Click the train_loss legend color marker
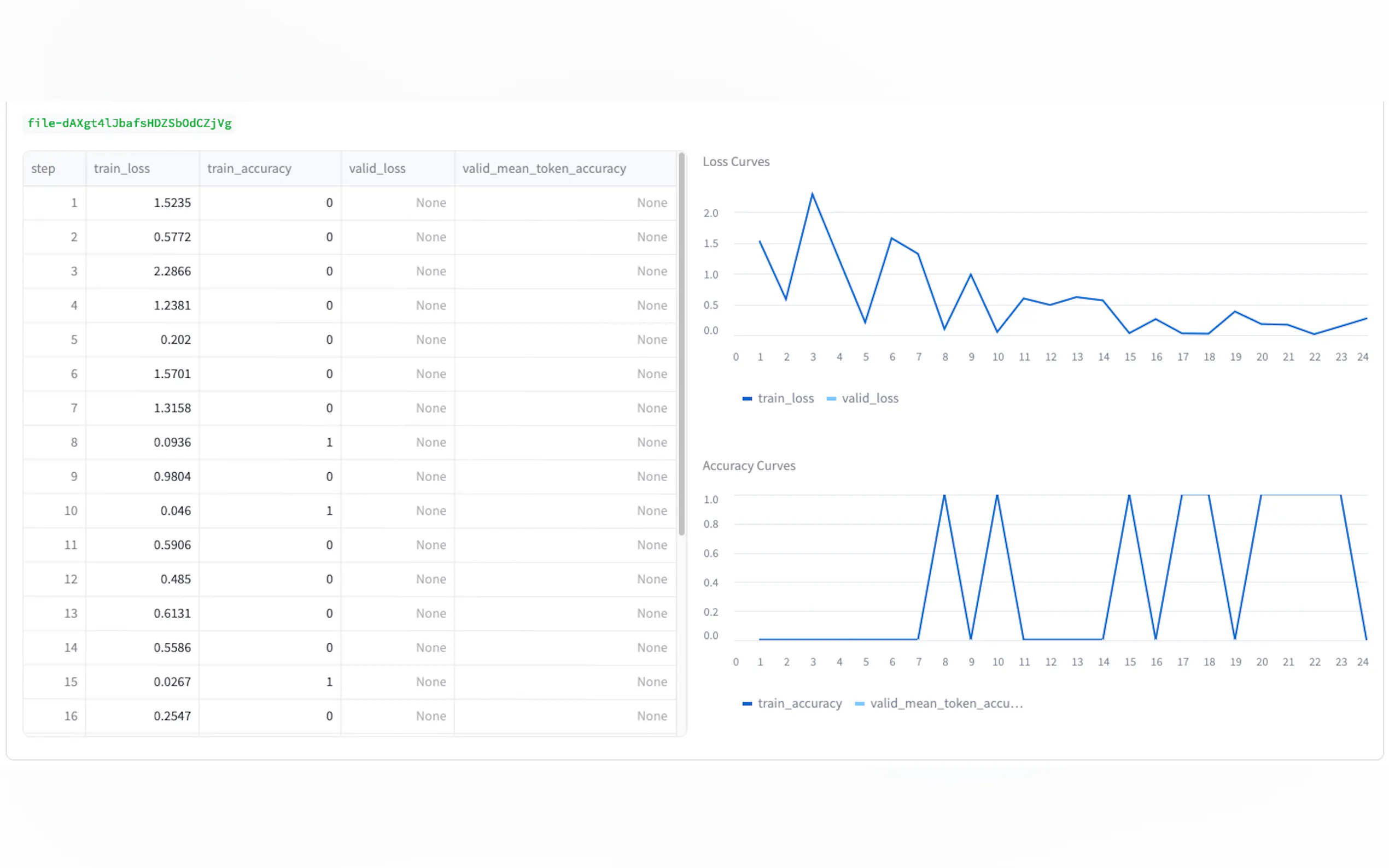This screenshot has width=1389, height=868. coord(746,398)
